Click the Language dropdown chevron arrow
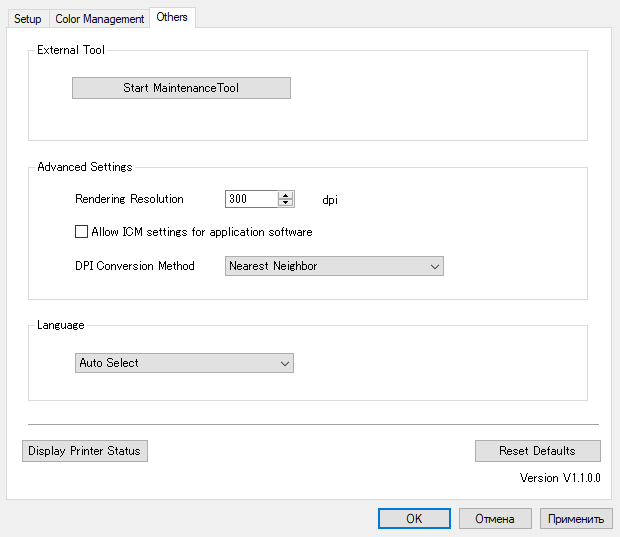 pyautogui.click(x=285, y=363)
